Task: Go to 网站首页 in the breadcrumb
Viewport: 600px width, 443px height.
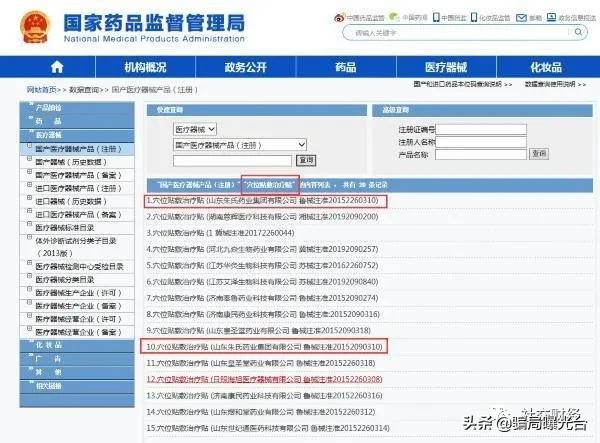Action: click(x=41, y=90)
